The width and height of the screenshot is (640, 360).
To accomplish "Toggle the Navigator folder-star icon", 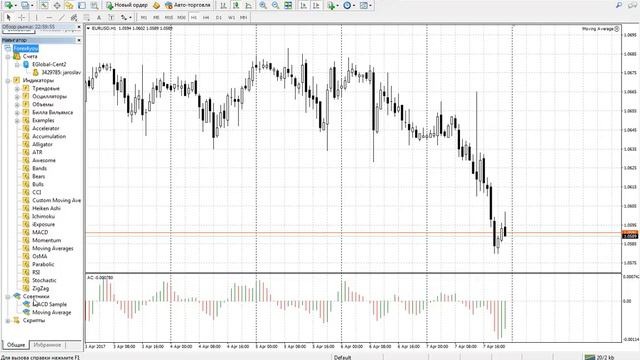I will pyautogui.click(x=69, y=5).
